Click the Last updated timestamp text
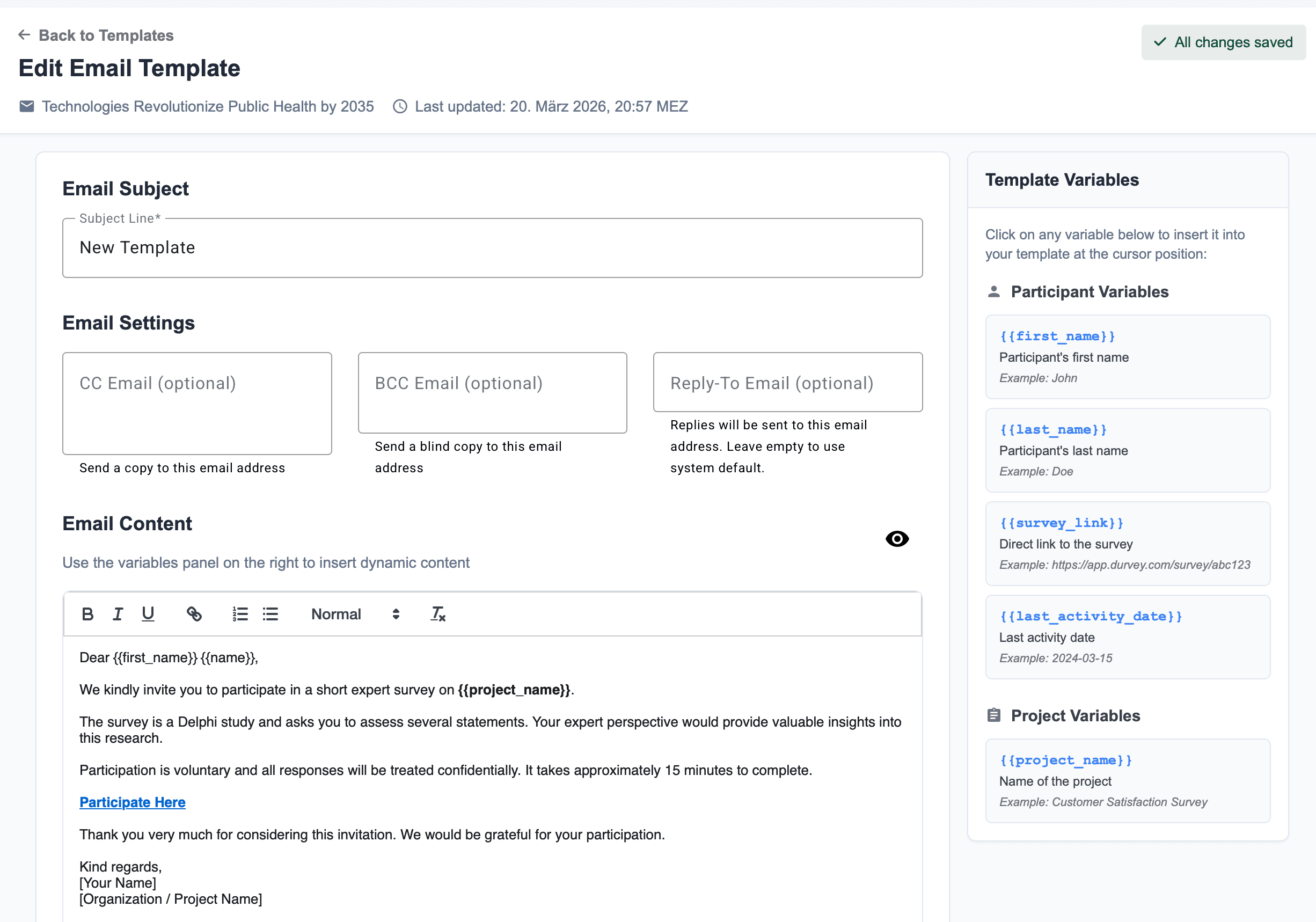Screen dimensions: 1316x922 [x=551, y=107]
